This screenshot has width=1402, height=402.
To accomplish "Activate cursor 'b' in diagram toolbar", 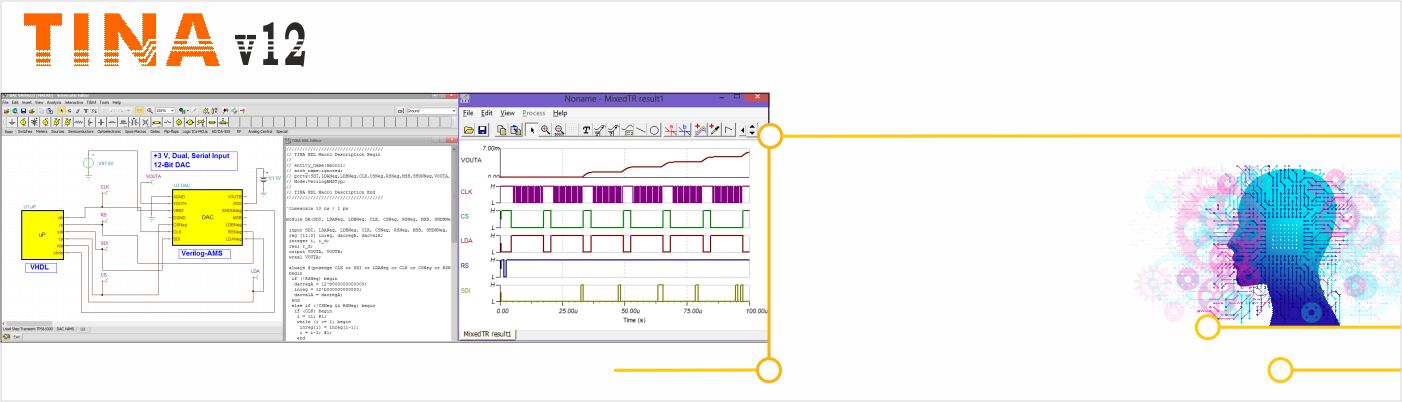I will [686, 130].
